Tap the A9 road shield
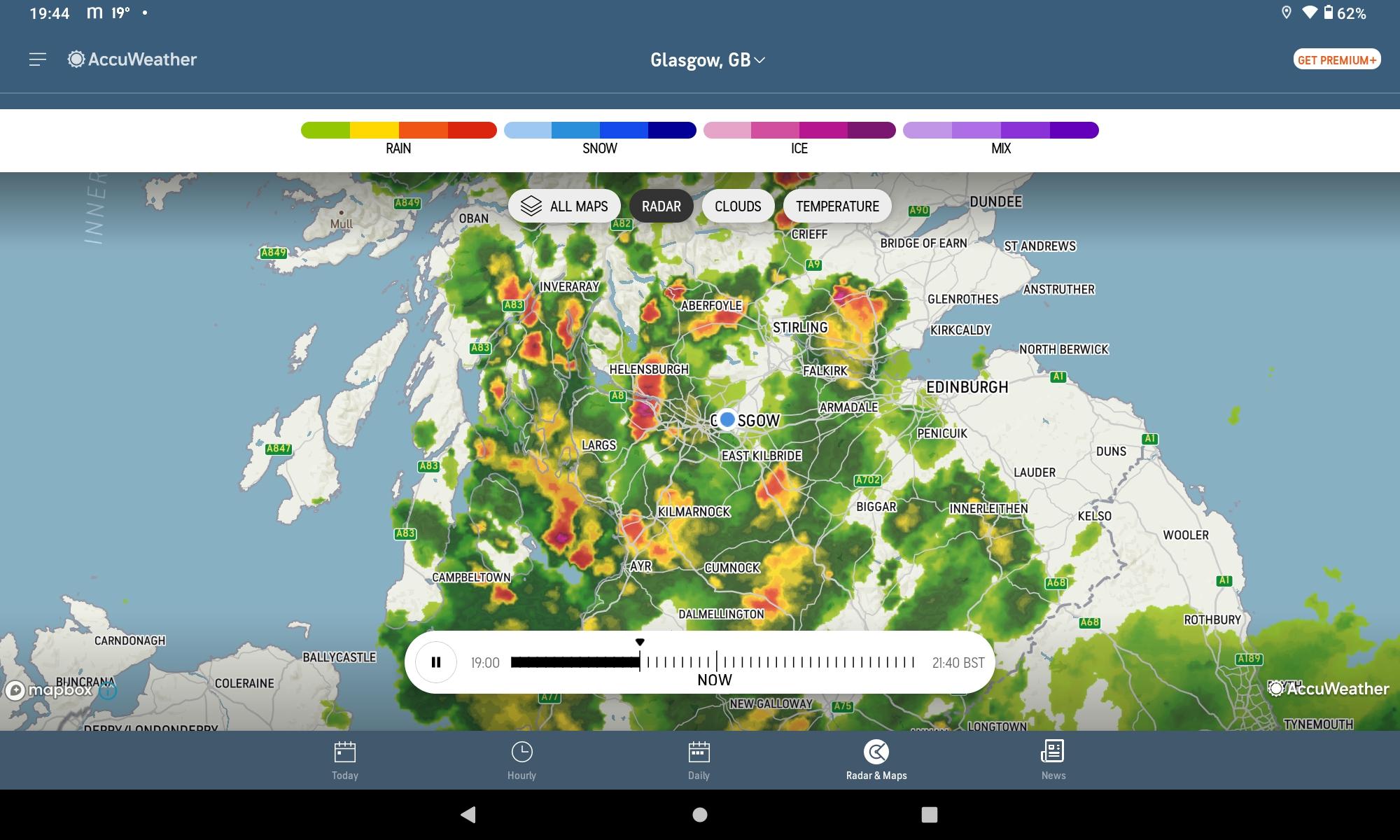Screen dimensions: 1400x840 point(813,265)
